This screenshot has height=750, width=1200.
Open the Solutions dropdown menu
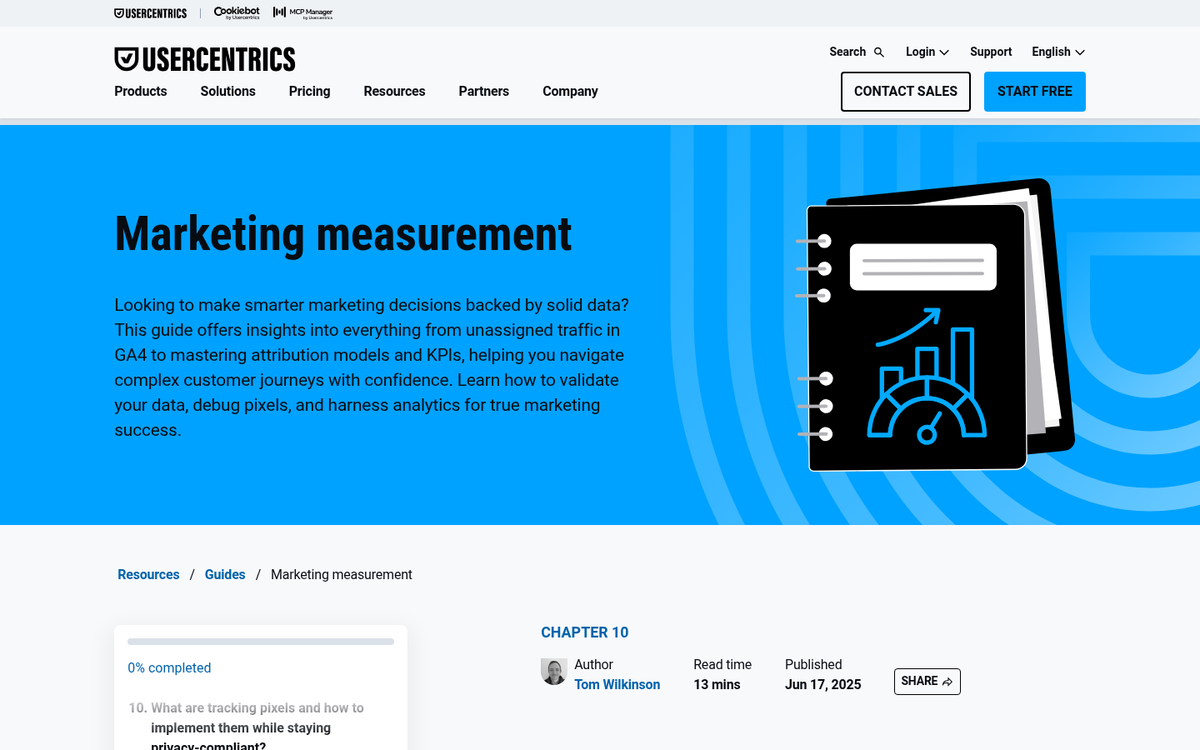(227, 91)
